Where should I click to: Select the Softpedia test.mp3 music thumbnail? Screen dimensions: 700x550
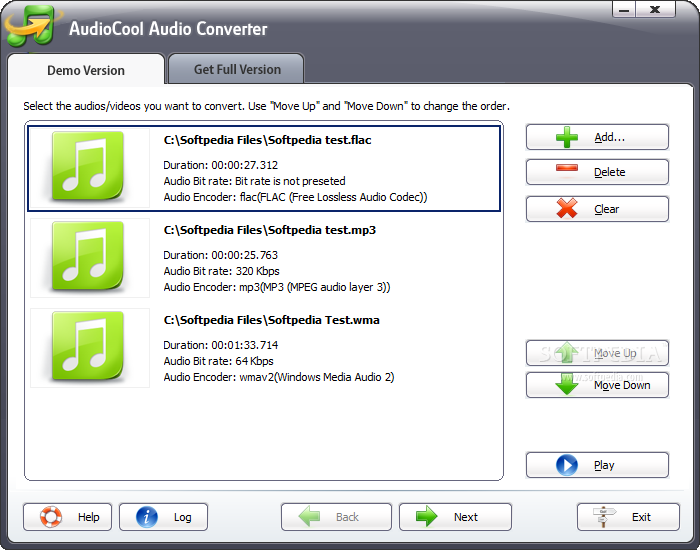[x=90, y=258]
